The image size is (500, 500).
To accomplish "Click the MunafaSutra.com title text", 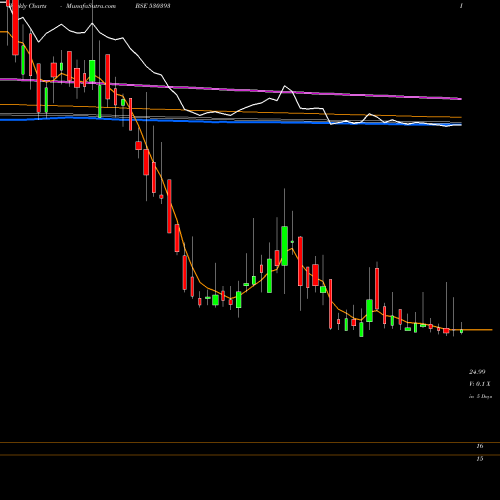I will click(91, 6).
